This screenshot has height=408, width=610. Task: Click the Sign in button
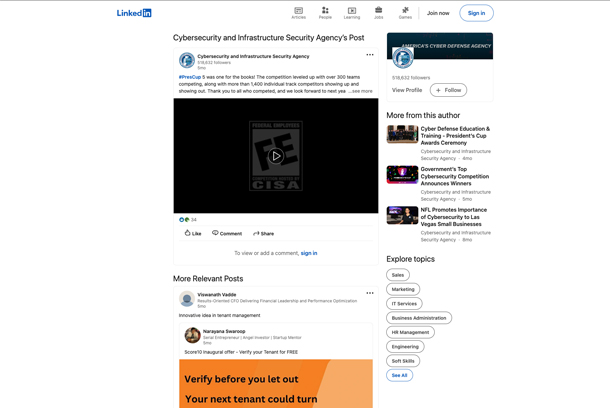click(x=476, y=13)
